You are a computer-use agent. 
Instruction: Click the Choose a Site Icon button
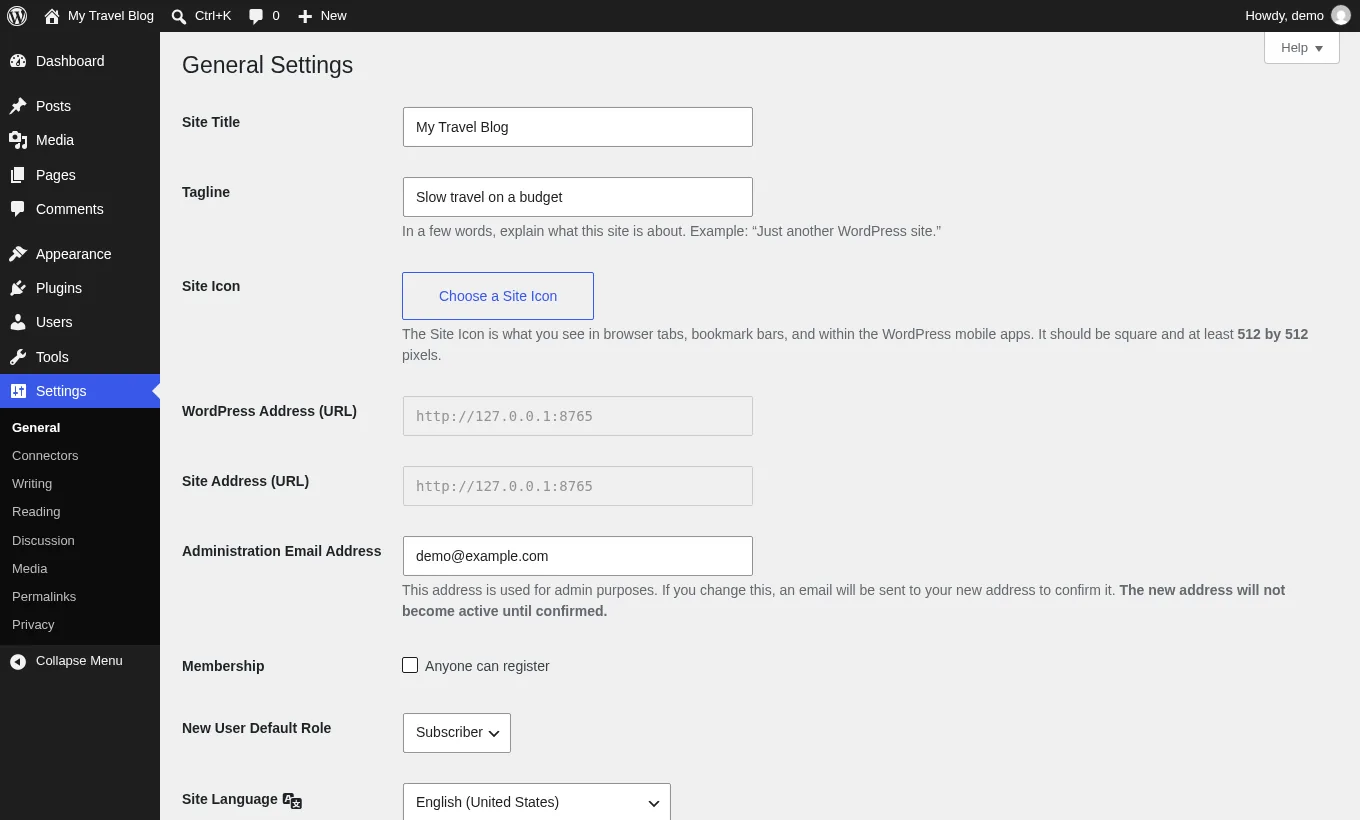click(x=498, y=296)
